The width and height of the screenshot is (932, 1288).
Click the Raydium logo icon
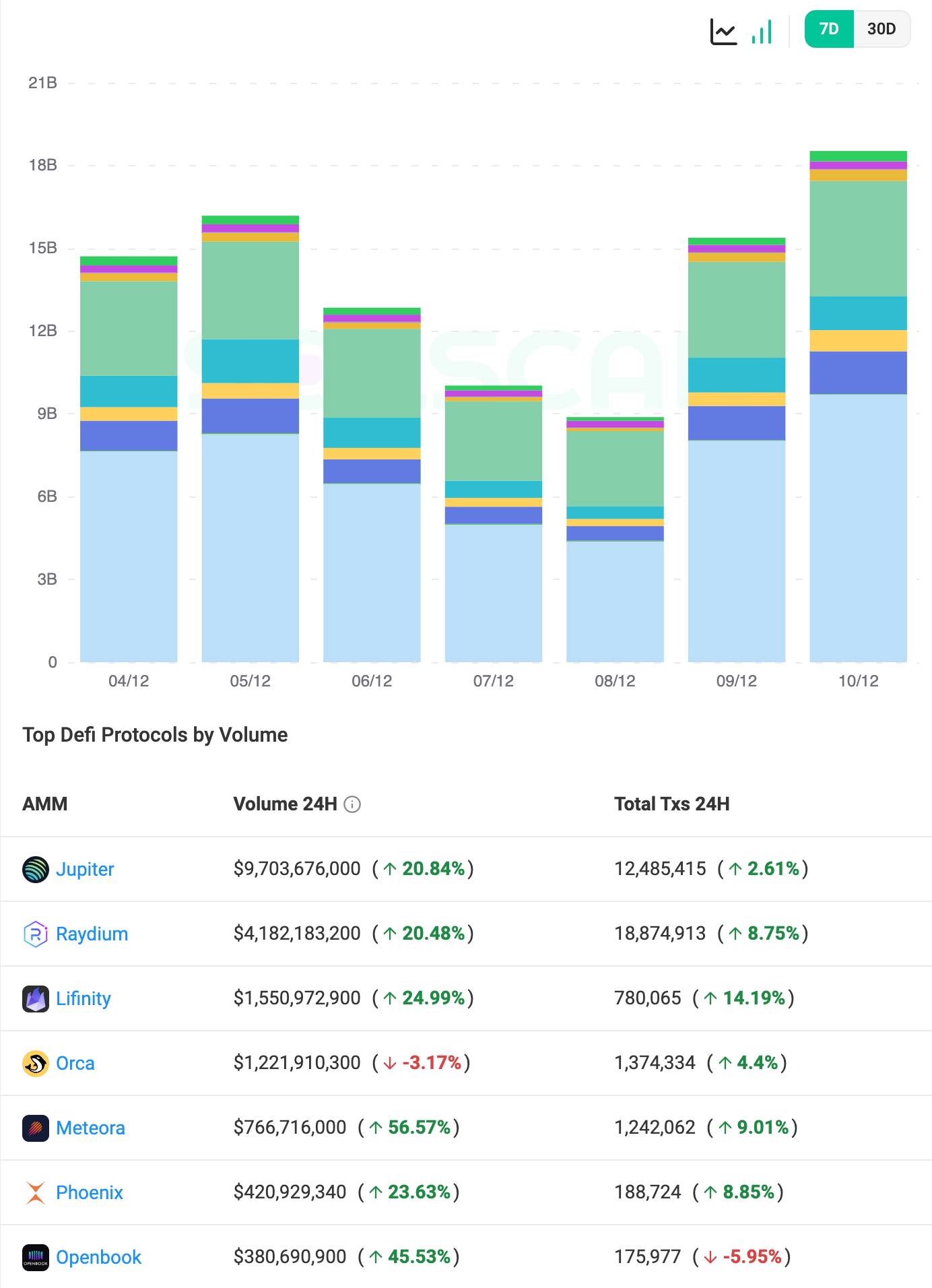coord(36,934)
